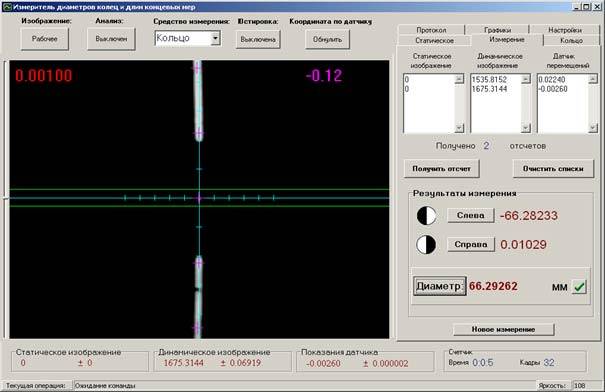Switch to the Кольцо tab

pyautogui.click(x=571, y=40)
